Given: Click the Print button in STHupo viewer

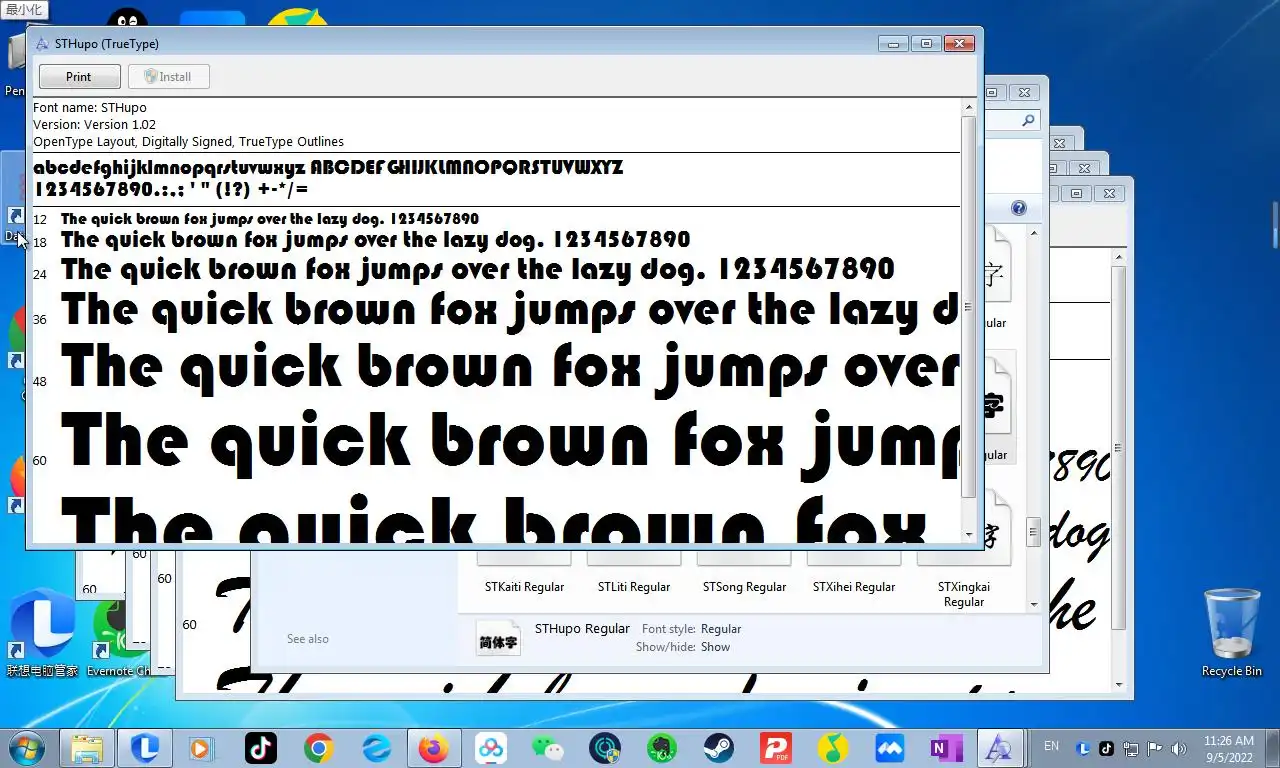Looking at the screenshot, I should pyautogui.click(x=79, y=77).
